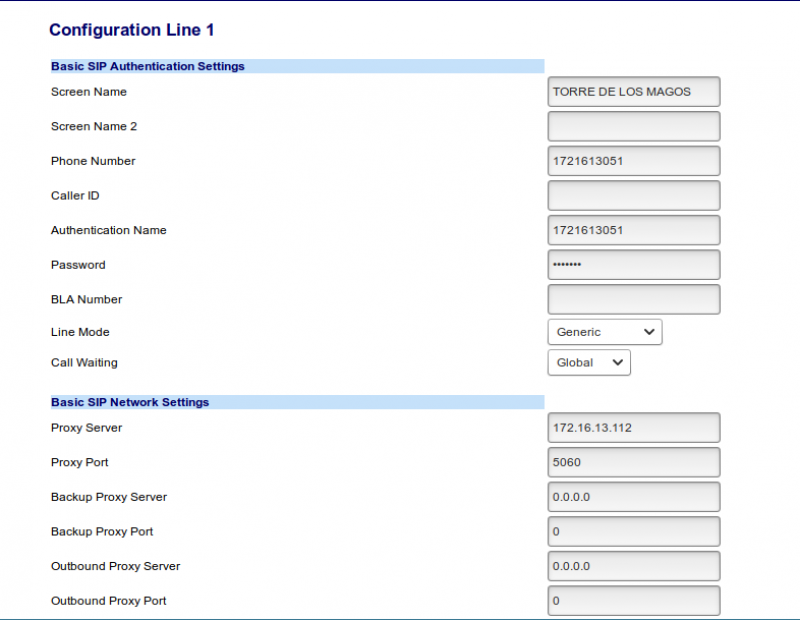
Task: Click the Screen Name input field
Action: [x=633, y=92]
